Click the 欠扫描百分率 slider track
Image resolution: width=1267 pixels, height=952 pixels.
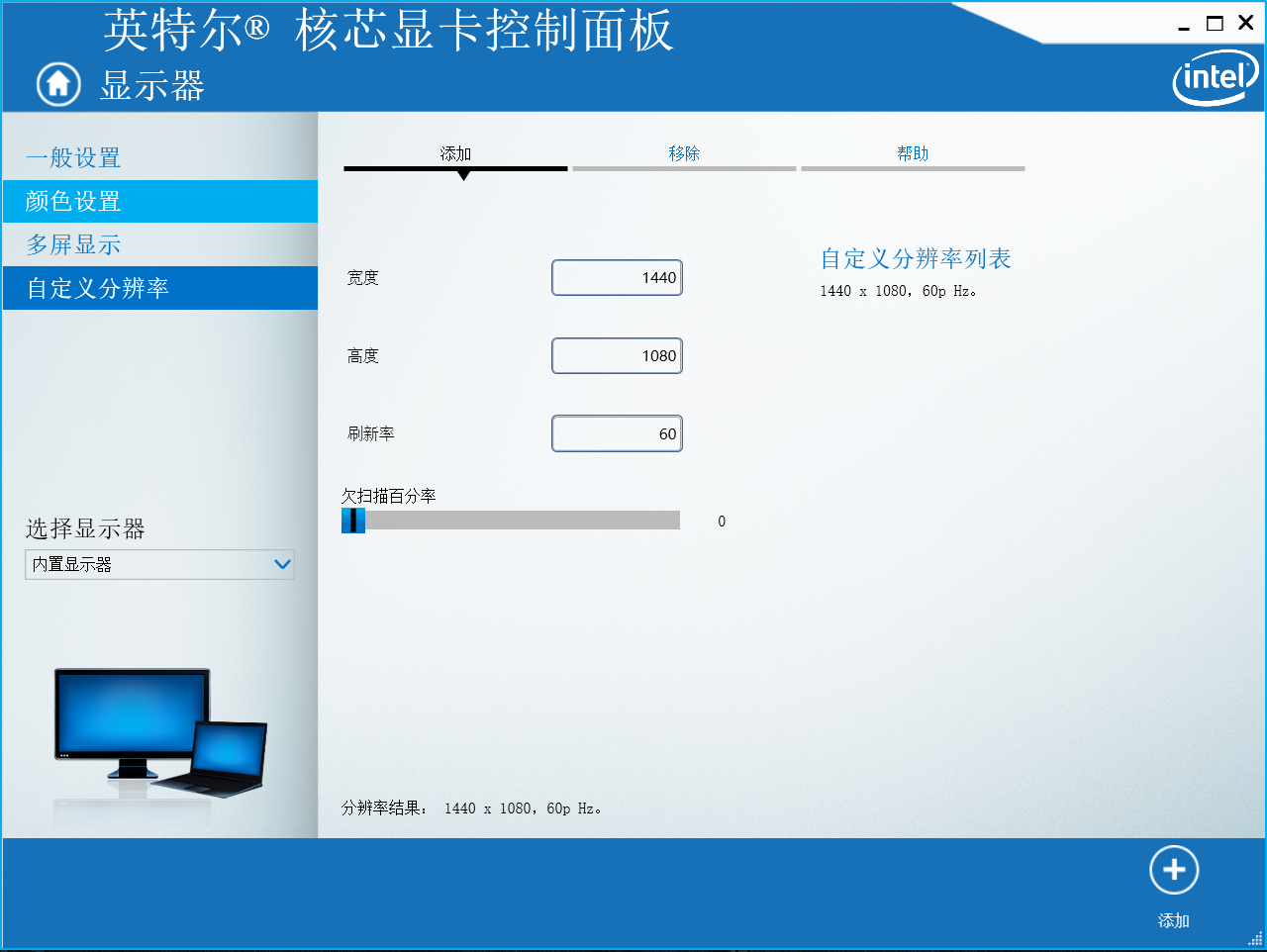tap(511, 521)
